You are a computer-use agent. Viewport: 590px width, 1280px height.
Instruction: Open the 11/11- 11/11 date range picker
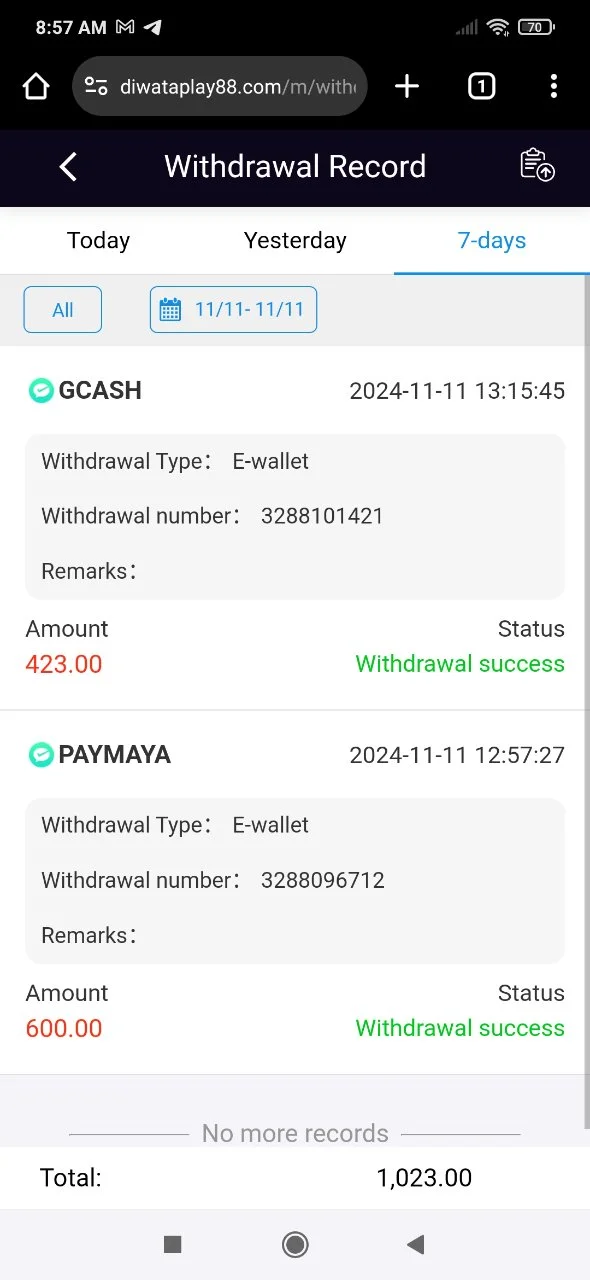(x=233, y=310)
